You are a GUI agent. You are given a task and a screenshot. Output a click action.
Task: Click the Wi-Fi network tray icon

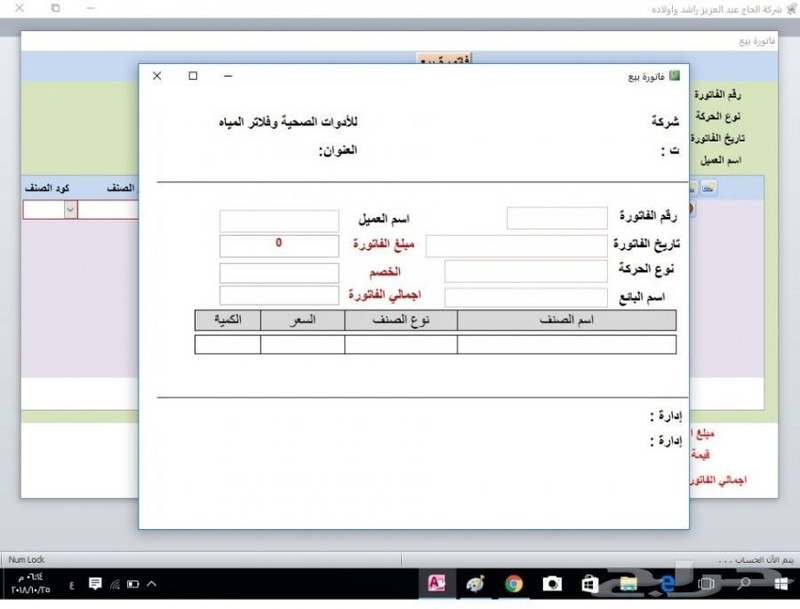tap(115, 584)
